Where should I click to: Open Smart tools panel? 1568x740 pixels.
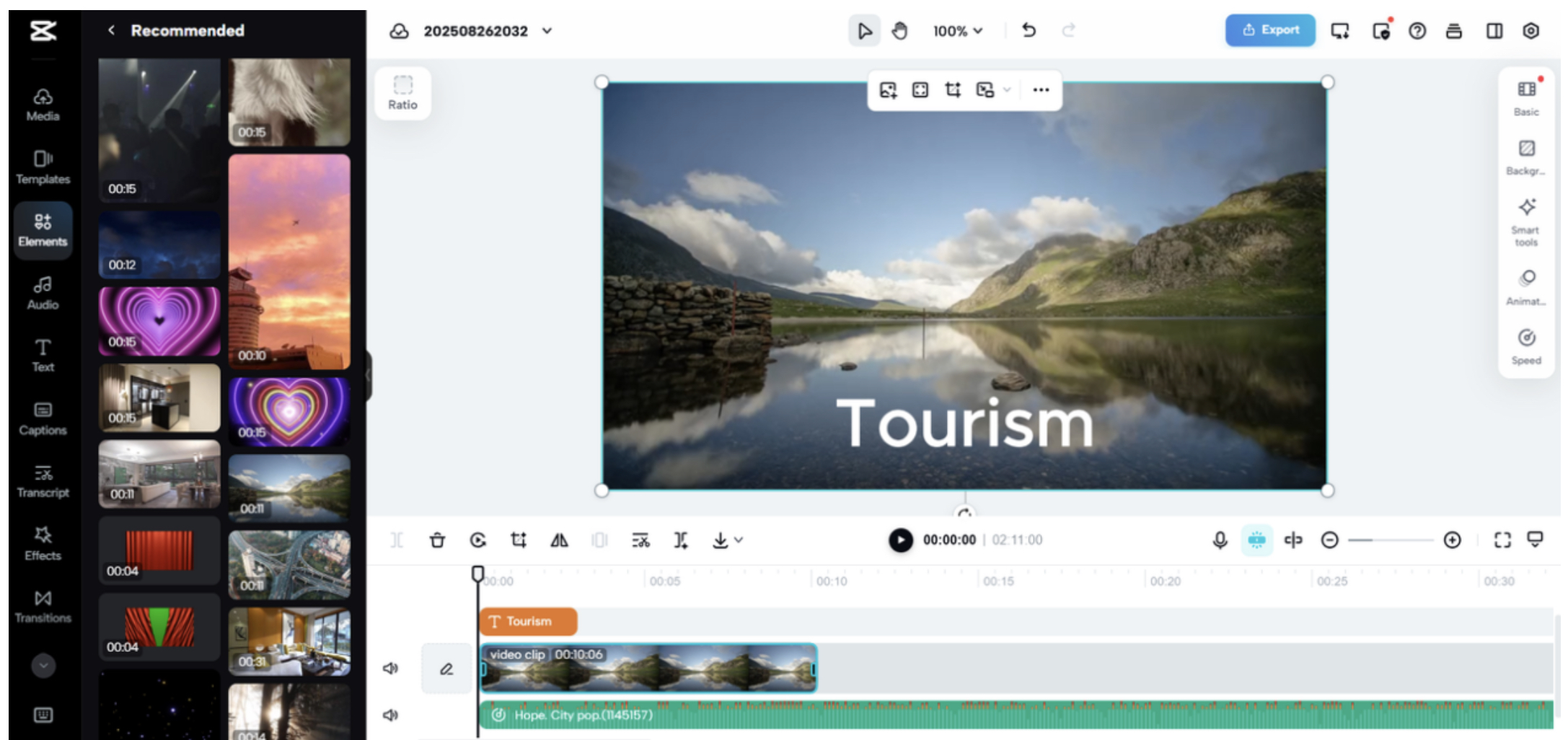tap(1525, 221)
